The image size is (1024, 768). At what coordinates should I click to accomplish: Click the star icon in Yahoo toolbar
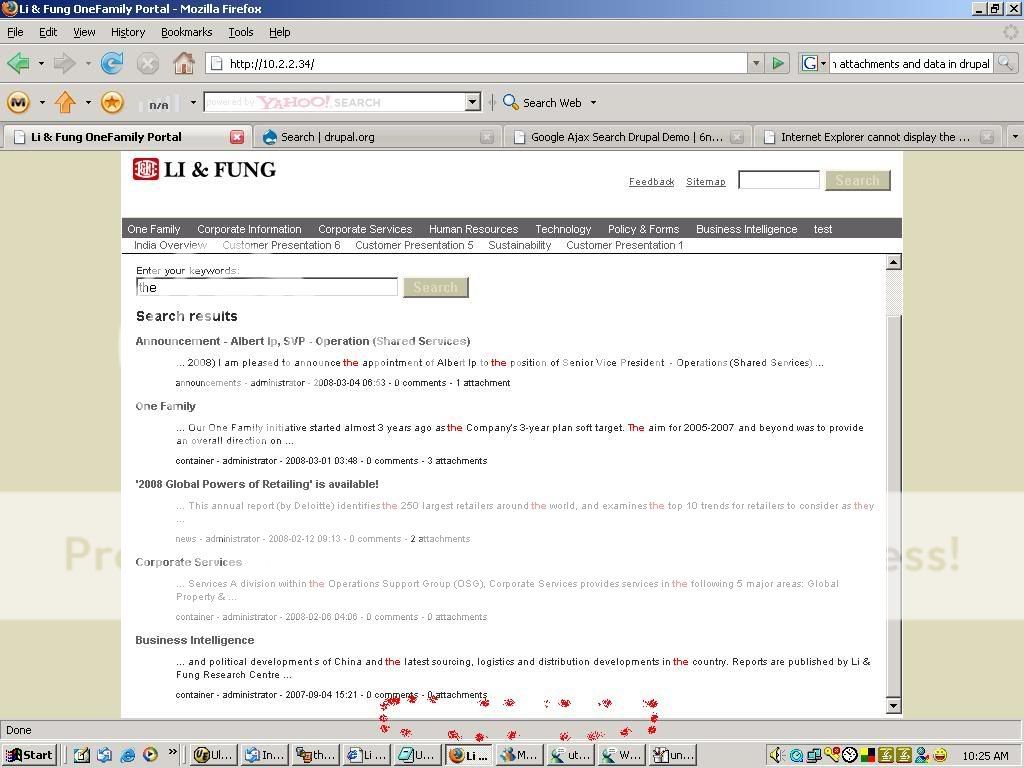[112, 102]
